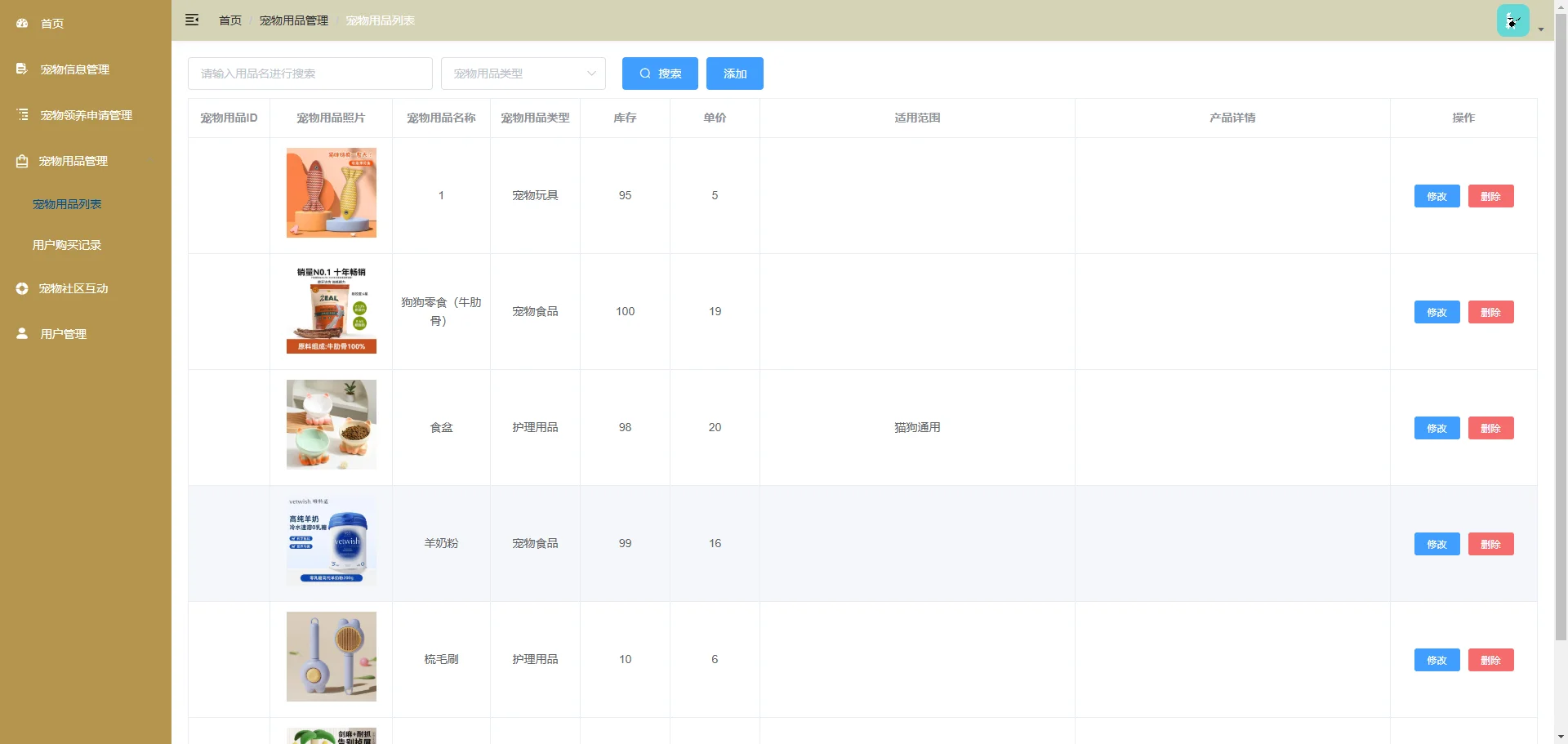
Task: Click the stock value 95
Action: point(625,196)
